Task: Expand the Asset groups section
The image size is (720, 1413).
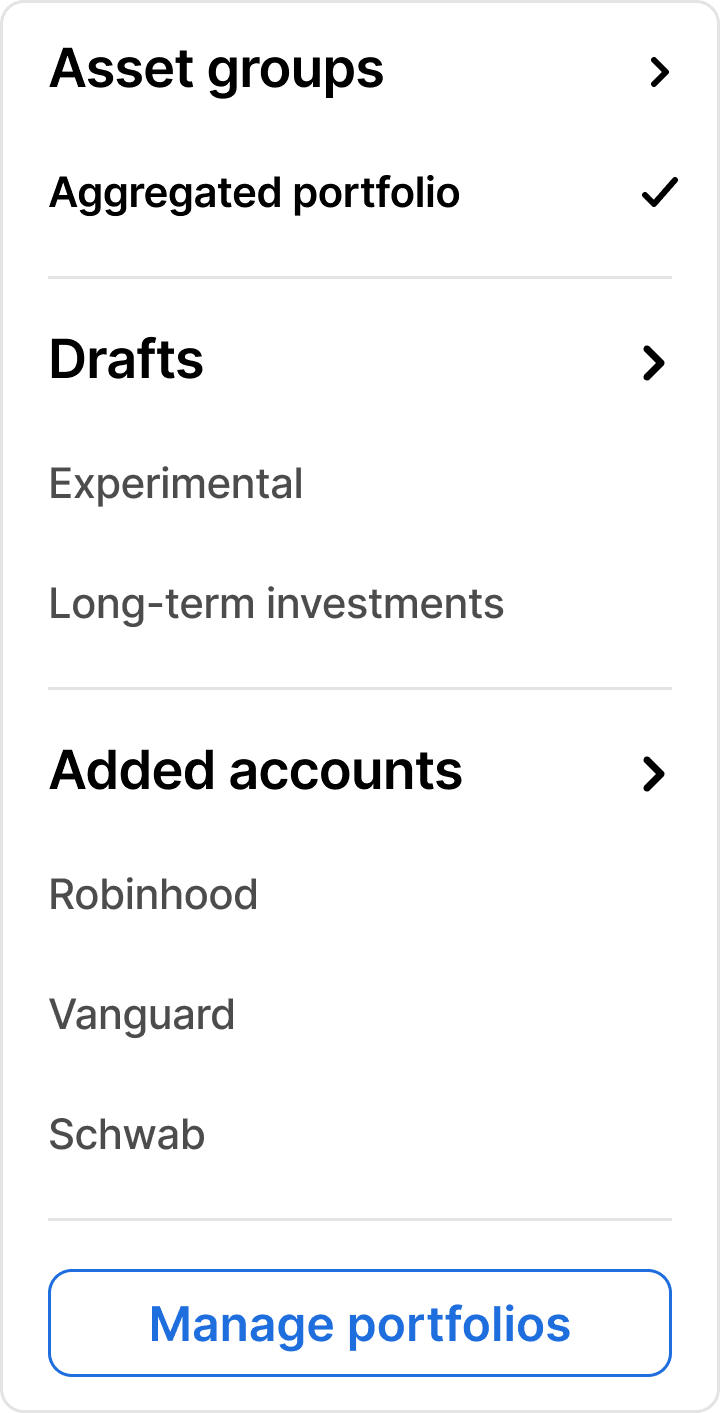Action: (360, 71)
